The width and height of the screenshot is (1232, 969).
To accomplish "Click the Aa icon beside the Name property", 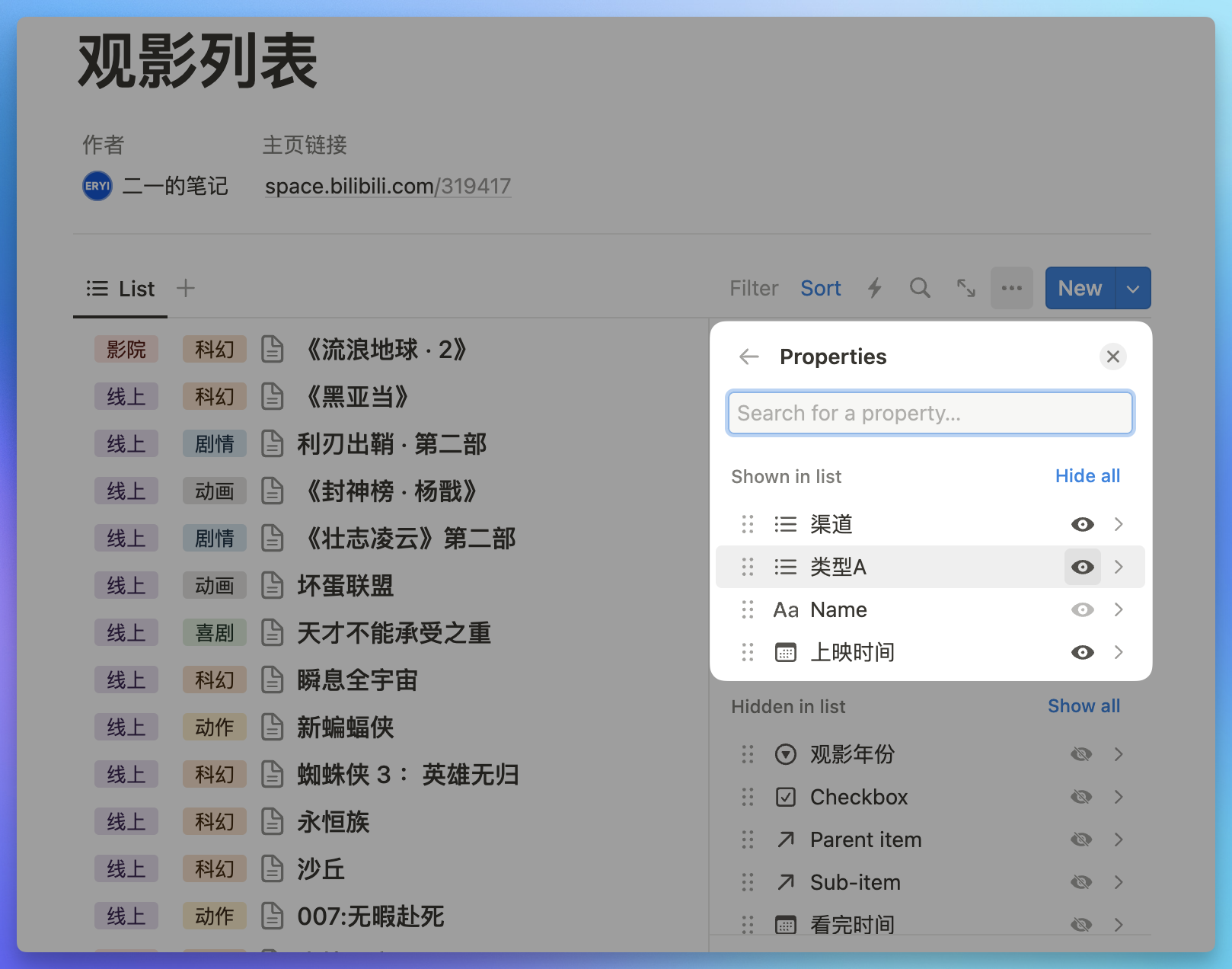I will tap(785, 609).
